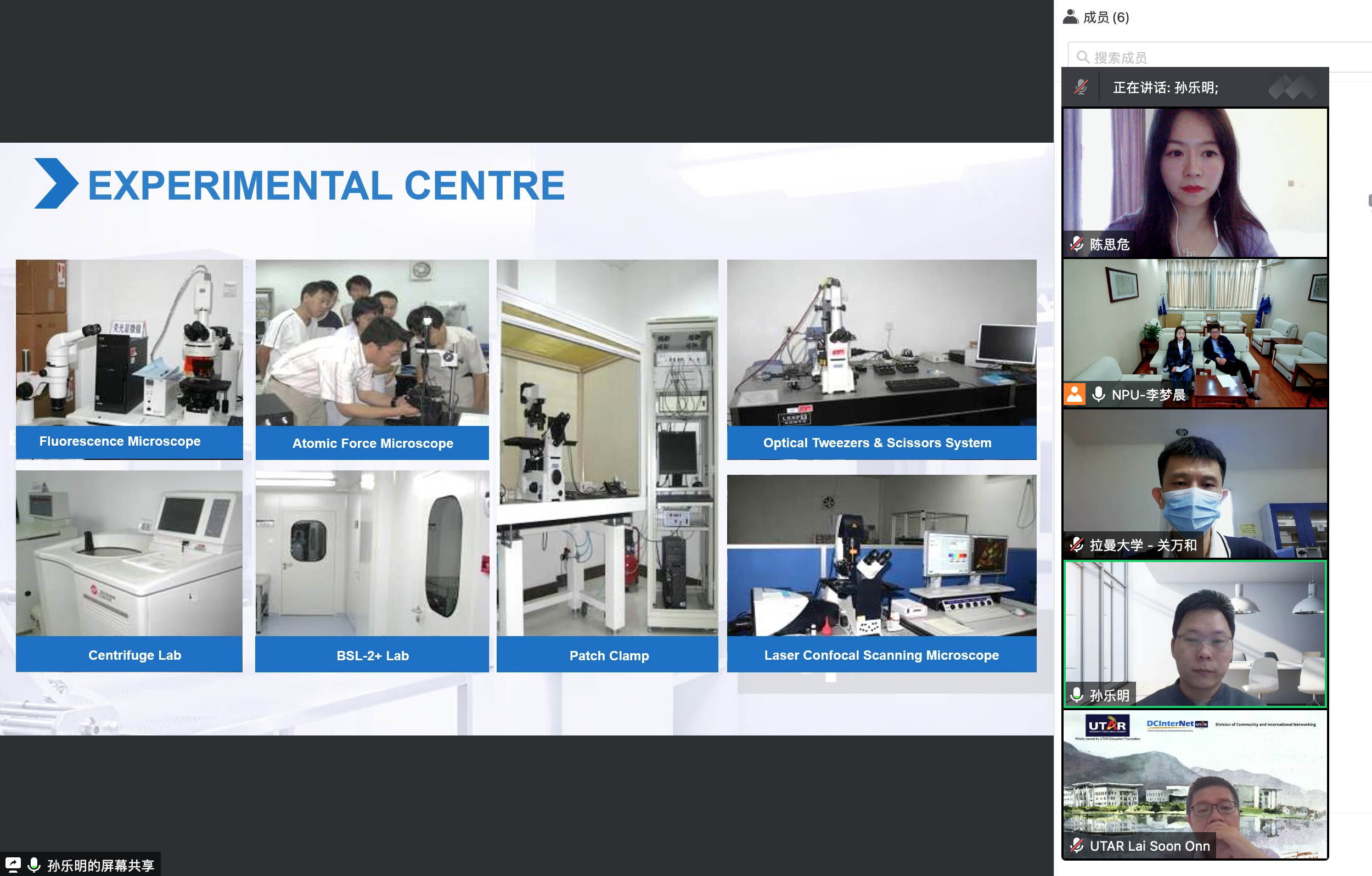The width and height of the screenshot is (1372, 876).
Task: Click the magnifier icon in member search
Action: point(1083,58)
